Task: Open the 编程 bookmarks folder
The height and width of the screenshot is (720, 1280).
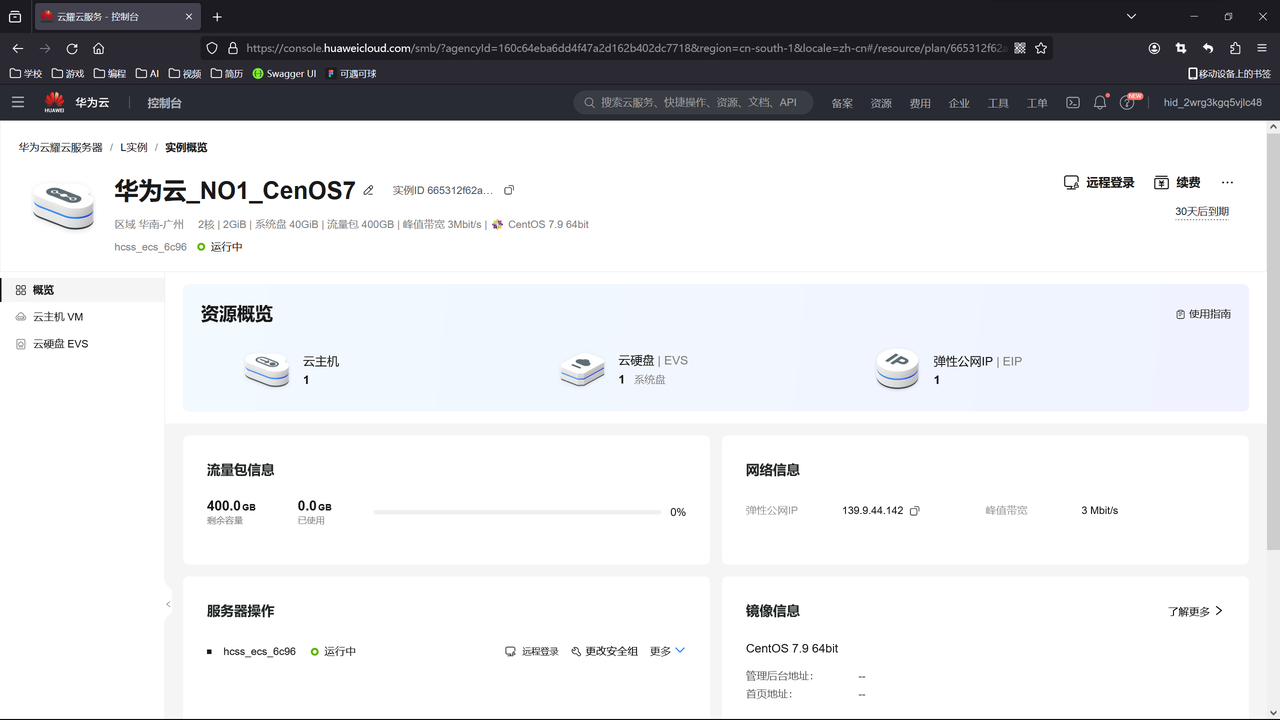Action: click(110, 73)
